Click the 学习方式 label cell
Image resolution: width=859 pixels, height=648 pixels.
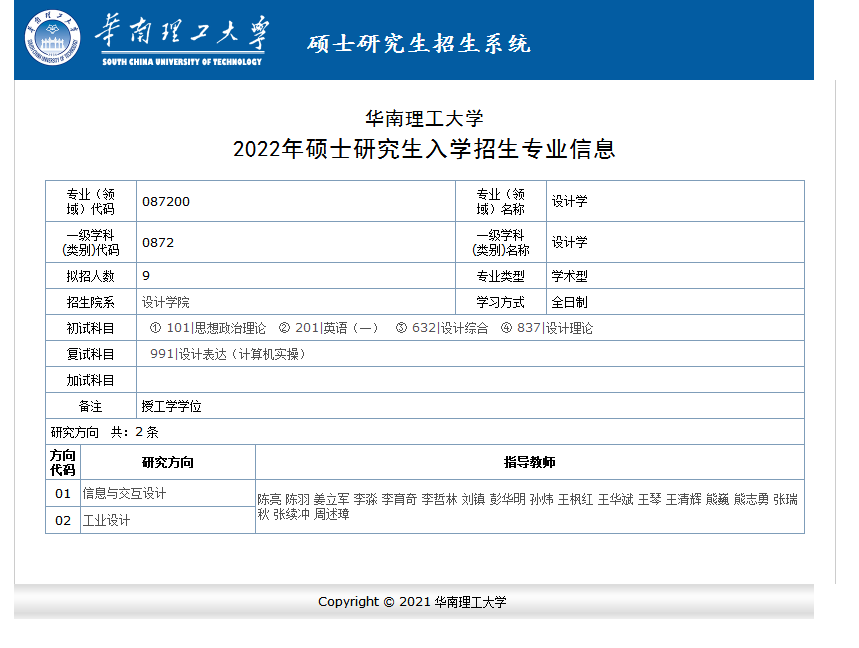tap(501, 302)
